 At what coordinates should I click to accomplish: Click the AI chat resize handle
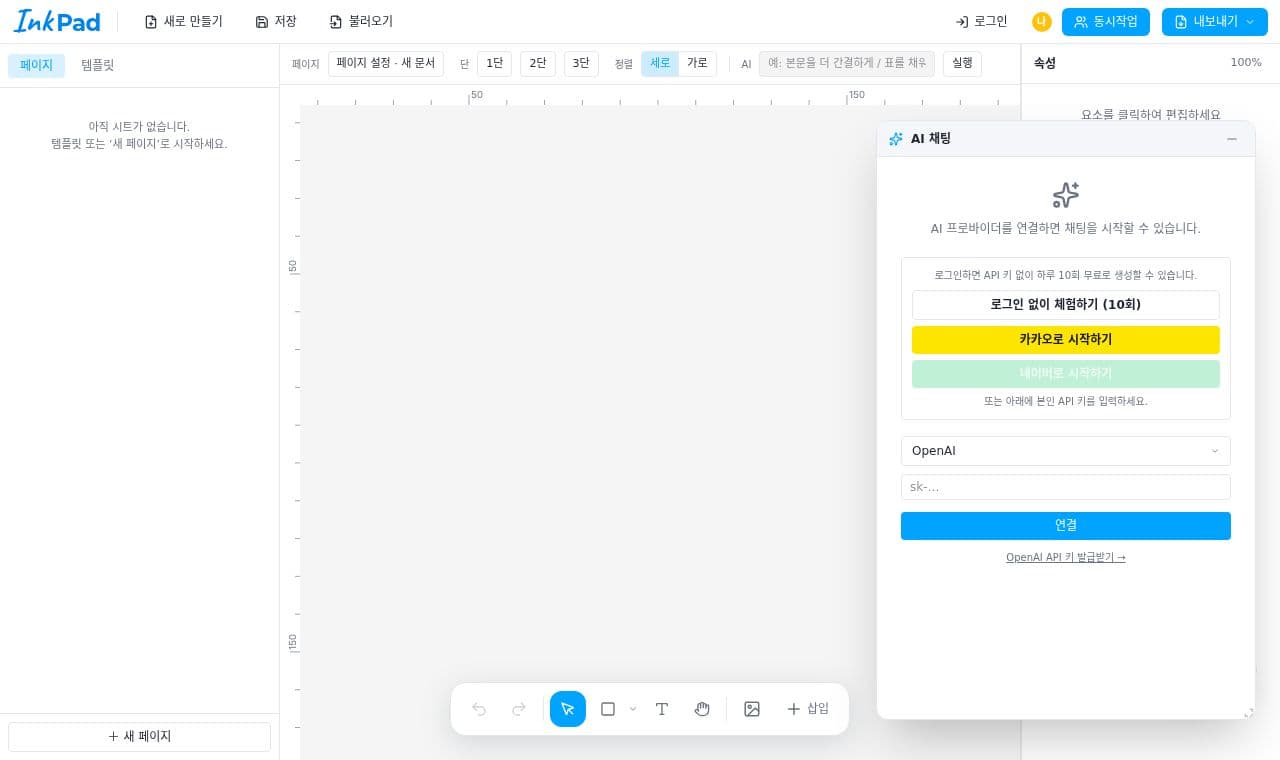pyautogui.click(x=1248, y=712)
